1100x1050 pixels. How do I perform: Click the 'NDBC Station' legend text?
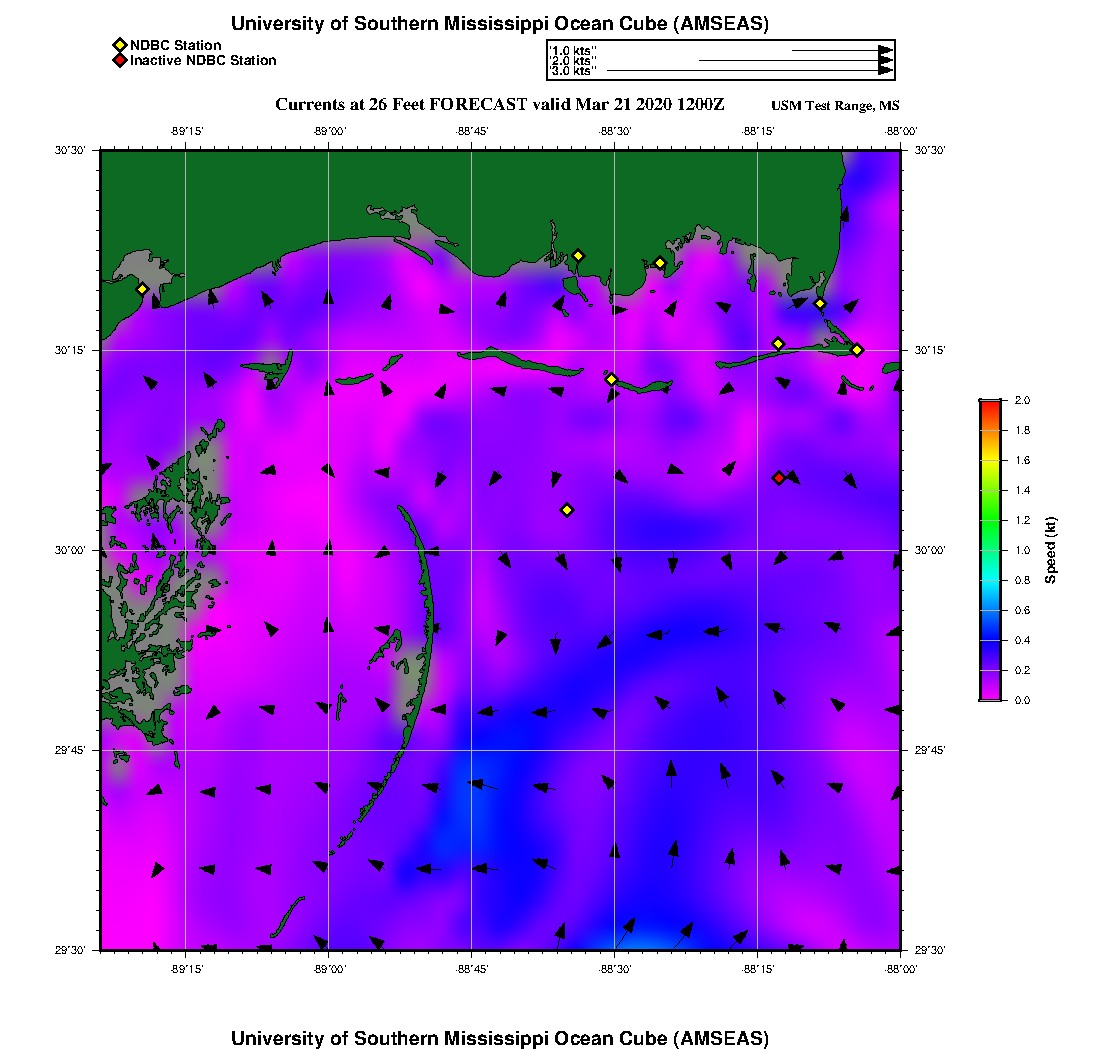pyautogui.click(x=176, y=45)
